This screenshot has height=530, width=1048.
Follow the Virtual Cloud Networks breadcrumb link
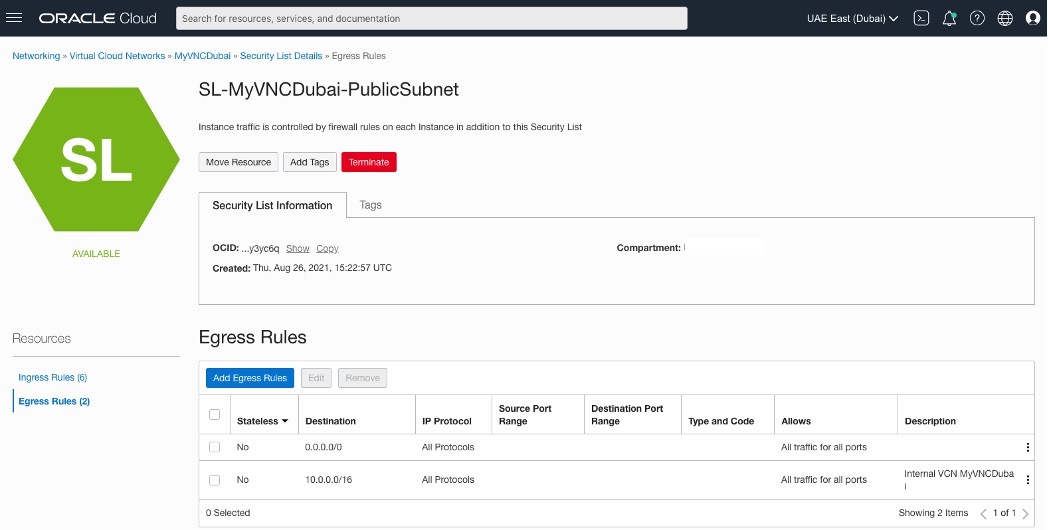tap(117, 56)
